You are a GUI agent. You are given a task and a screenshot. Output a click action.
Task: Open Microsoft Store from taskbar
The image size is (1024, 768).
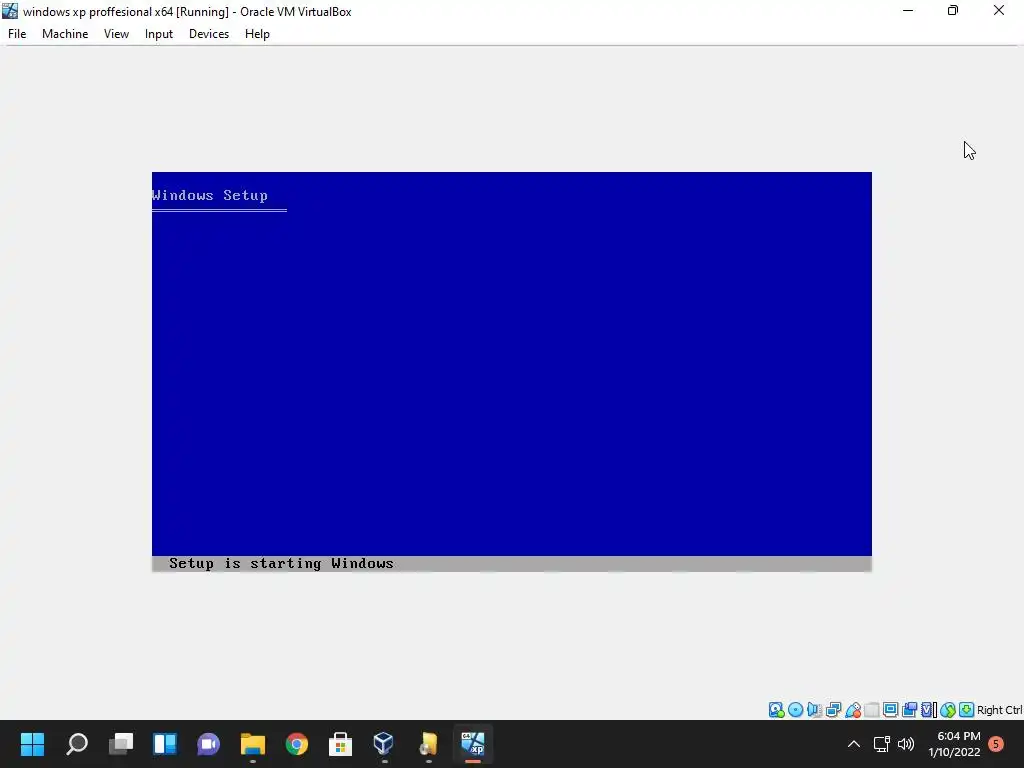[340, 744]
